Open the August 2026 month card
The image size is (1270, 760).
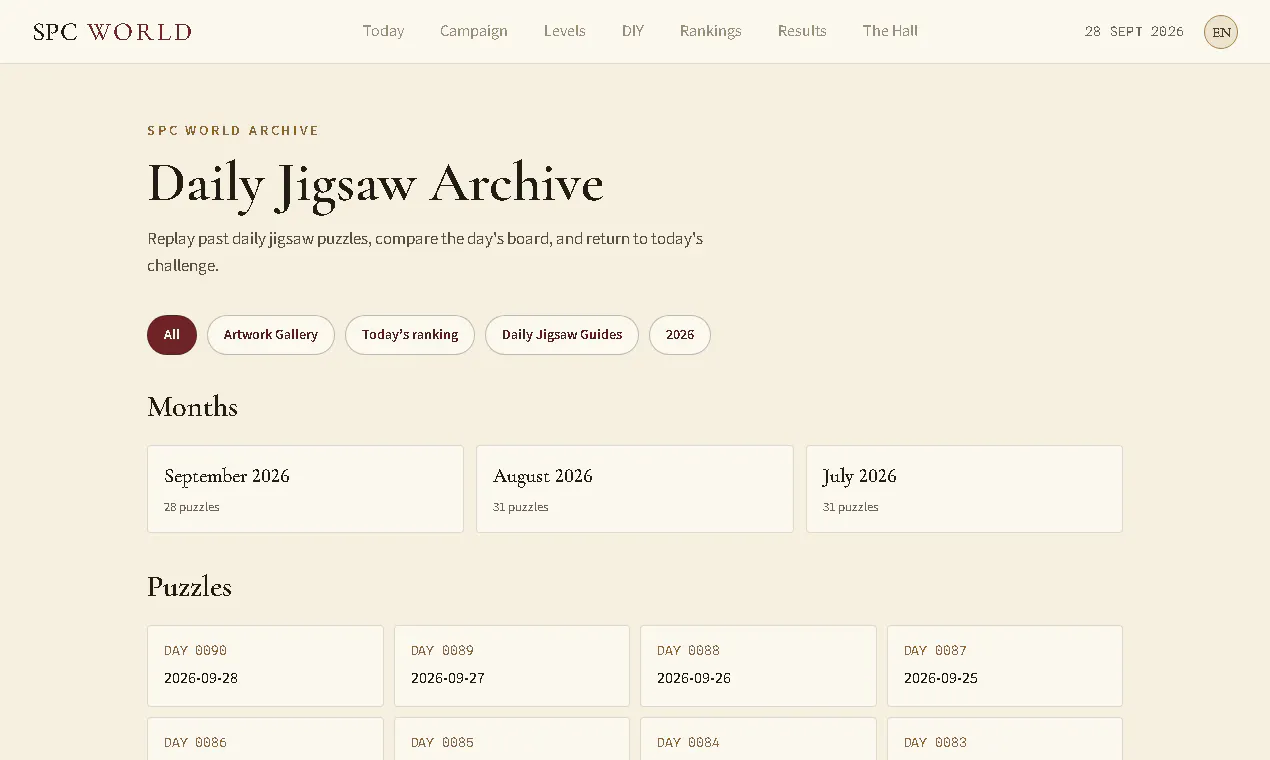635,489
